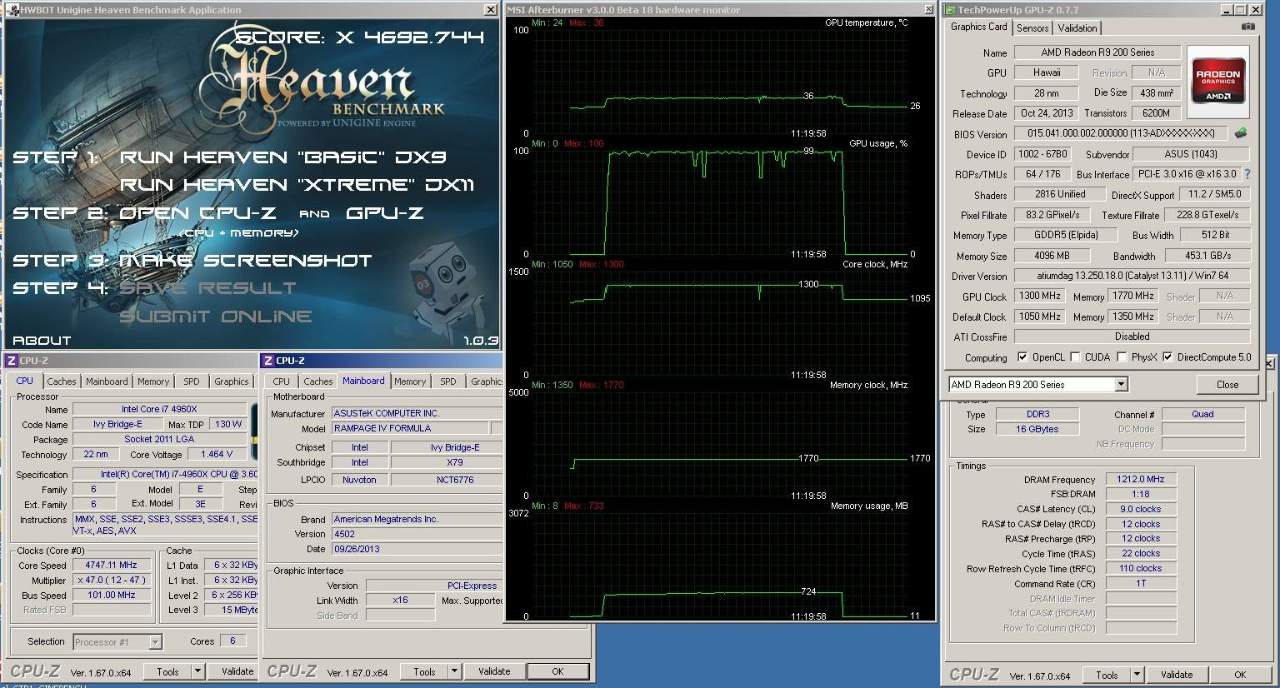1280x688 pixels.
Task: Click the About link in Heaven app
Action: tap(40, 340)
